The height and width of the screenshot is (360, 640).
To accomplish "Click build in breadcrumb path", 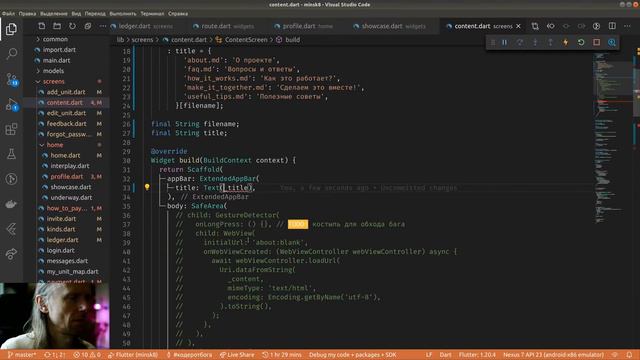I will tap(292, 40).
